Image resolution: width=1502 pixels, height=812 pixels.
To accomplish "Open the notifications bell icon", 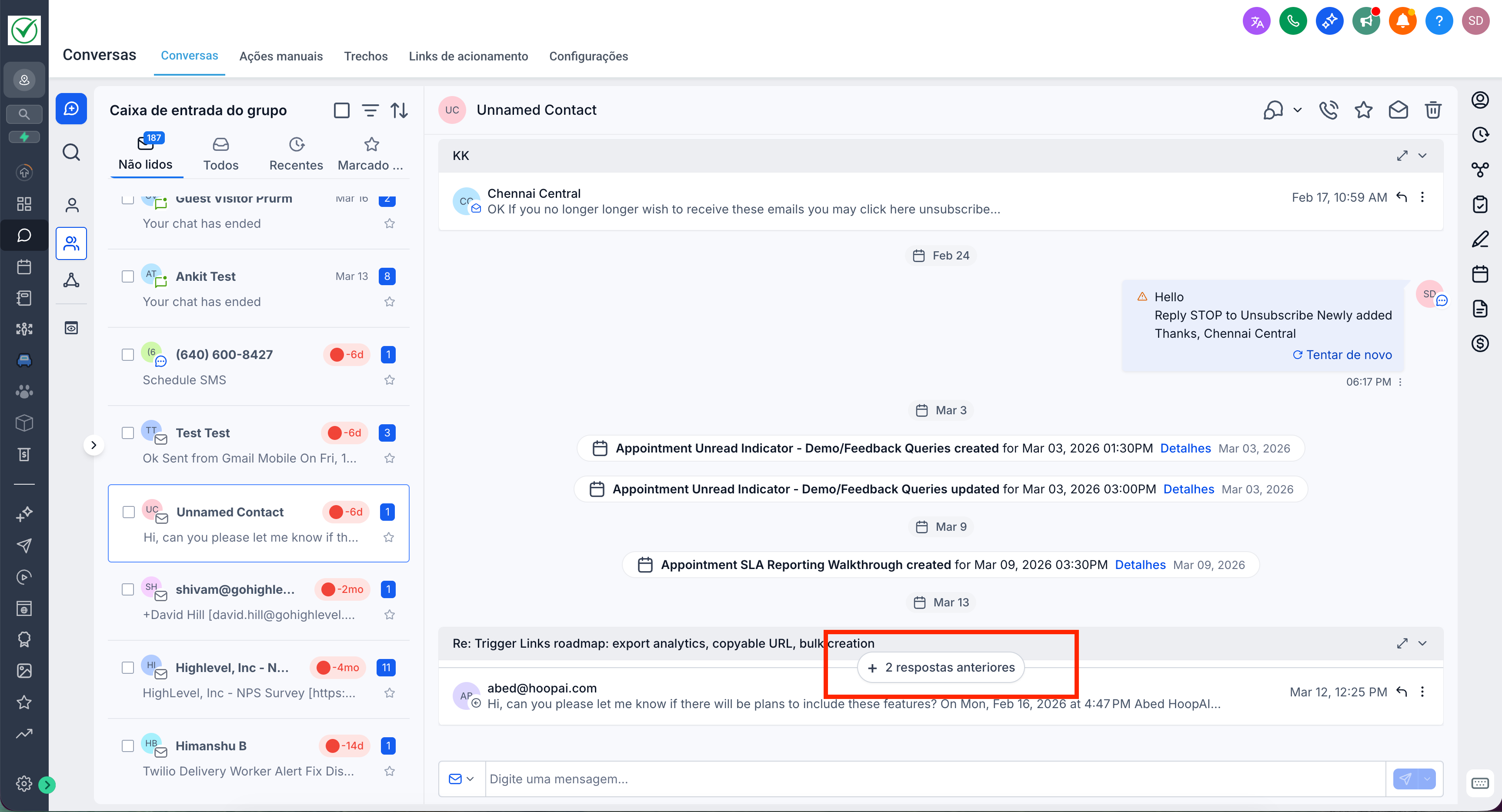I will click(x=1402, y=22).
